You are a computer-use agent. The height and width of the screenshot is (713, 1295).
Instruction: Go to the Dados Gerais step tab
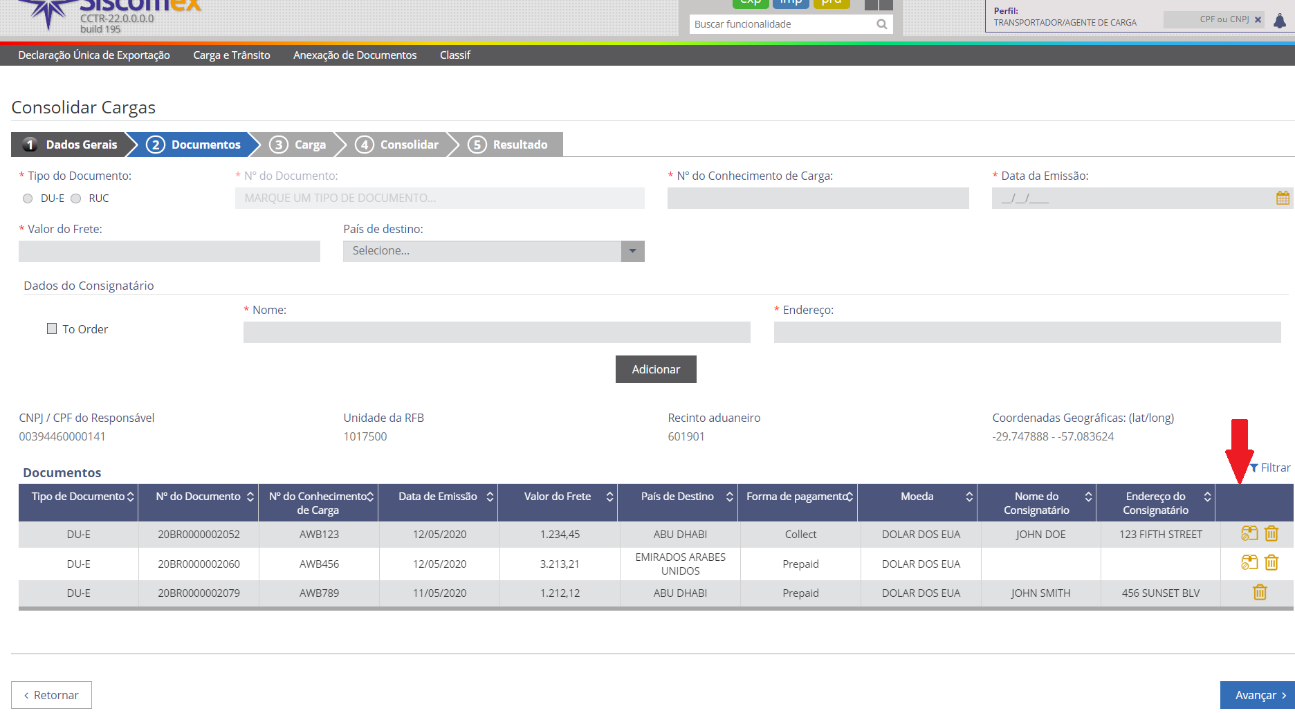pyautogui.click(x=72, y=145)
